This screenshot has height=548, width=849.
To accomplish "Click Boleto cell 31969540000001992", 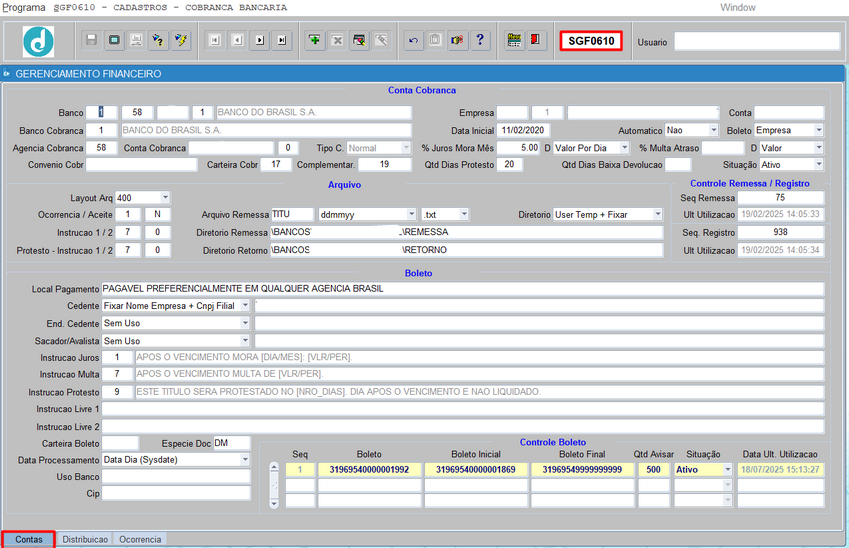I will 369,470.
